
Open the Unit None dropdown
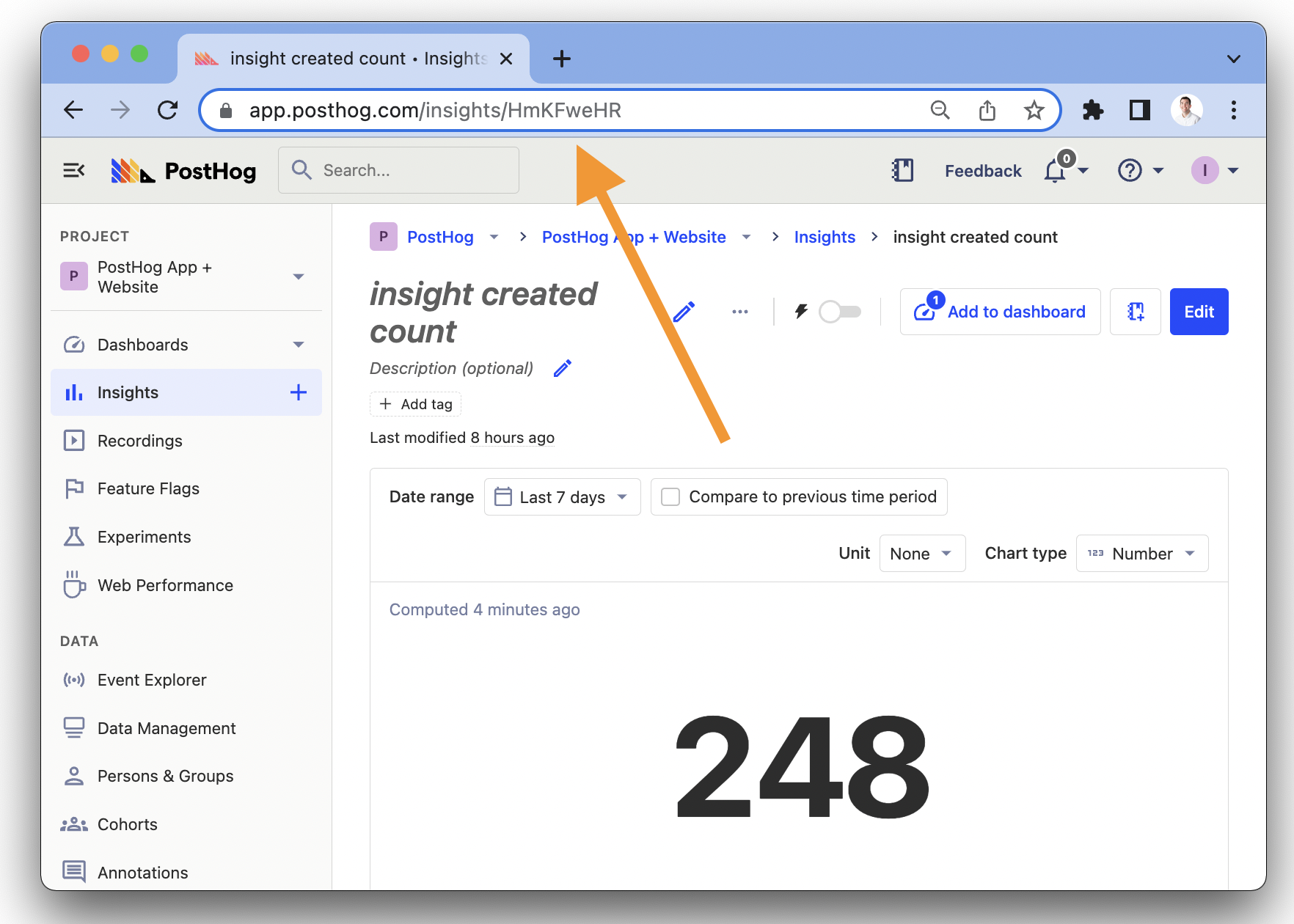pyautogui.click(x=921, y=554)
